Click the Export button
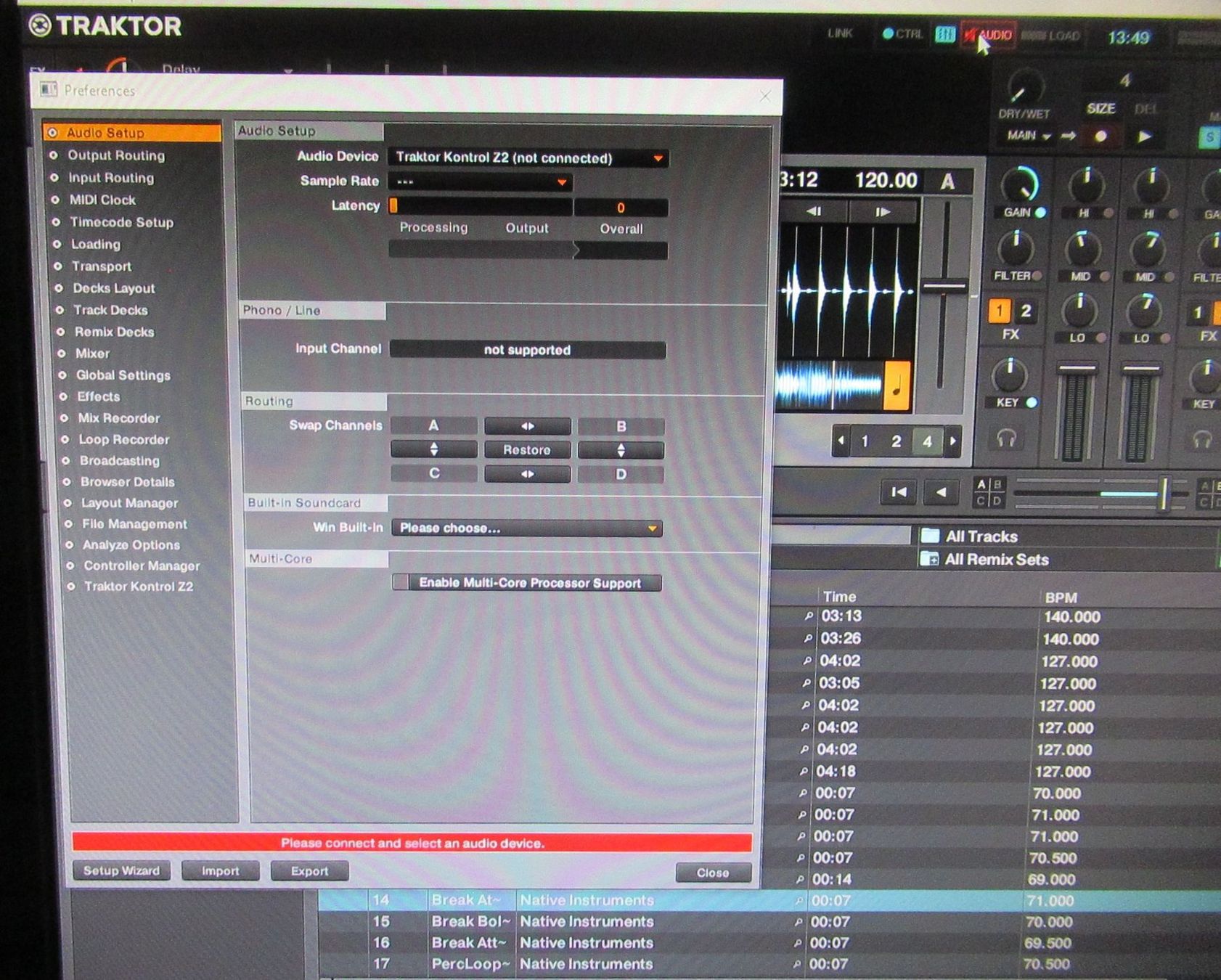The height and width of the screenshot is (980, 1221). pos(310,871)
